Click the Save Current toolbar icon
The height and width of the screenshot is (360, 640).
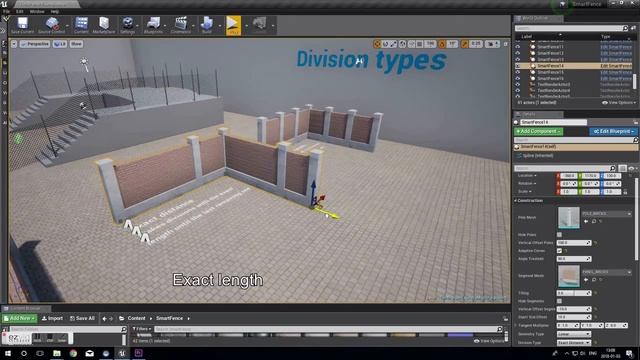[x=22, y=25]
